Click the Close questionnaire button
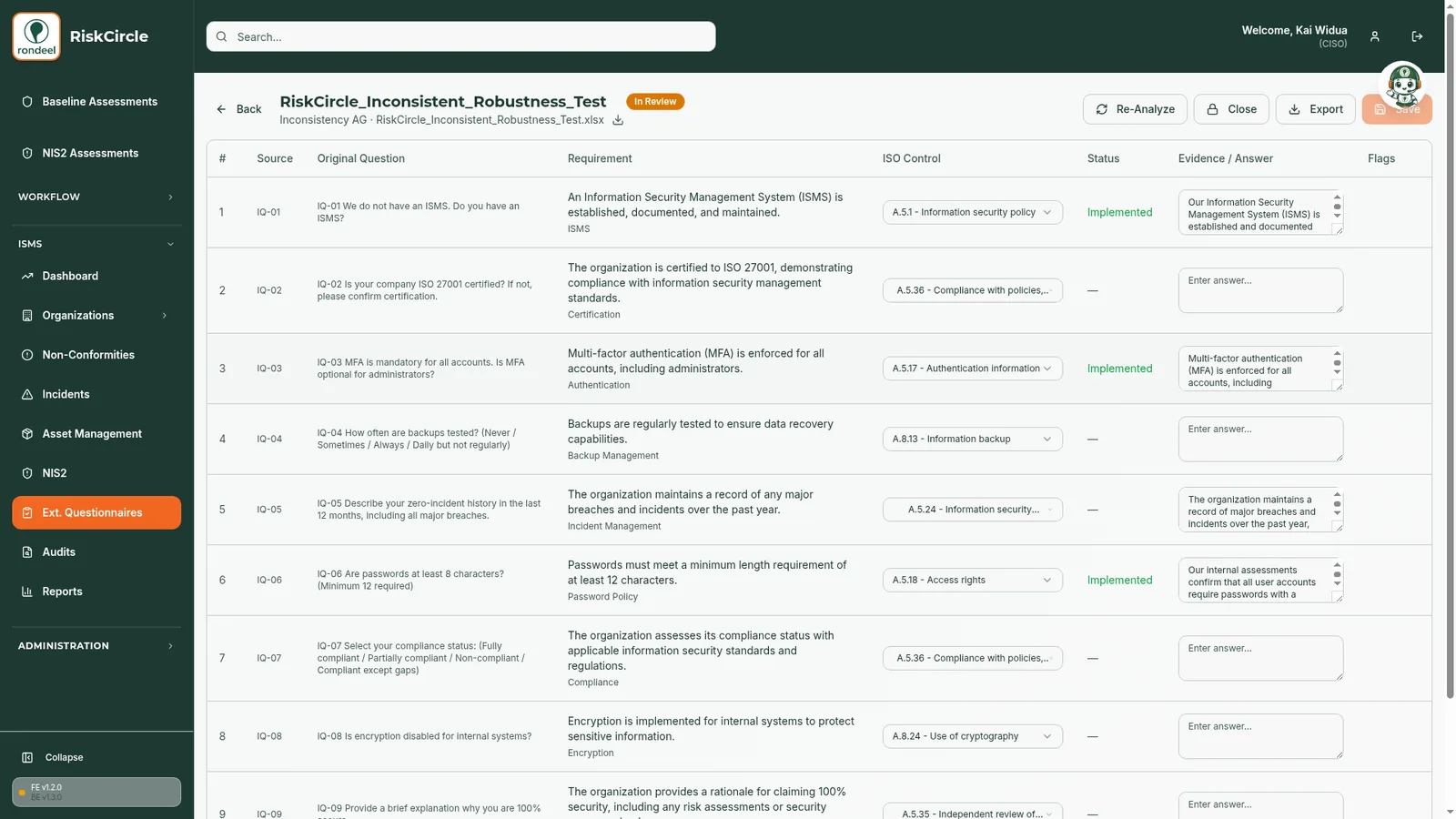Viewport: 1456px width, 819px height. tap(1231, 109)
